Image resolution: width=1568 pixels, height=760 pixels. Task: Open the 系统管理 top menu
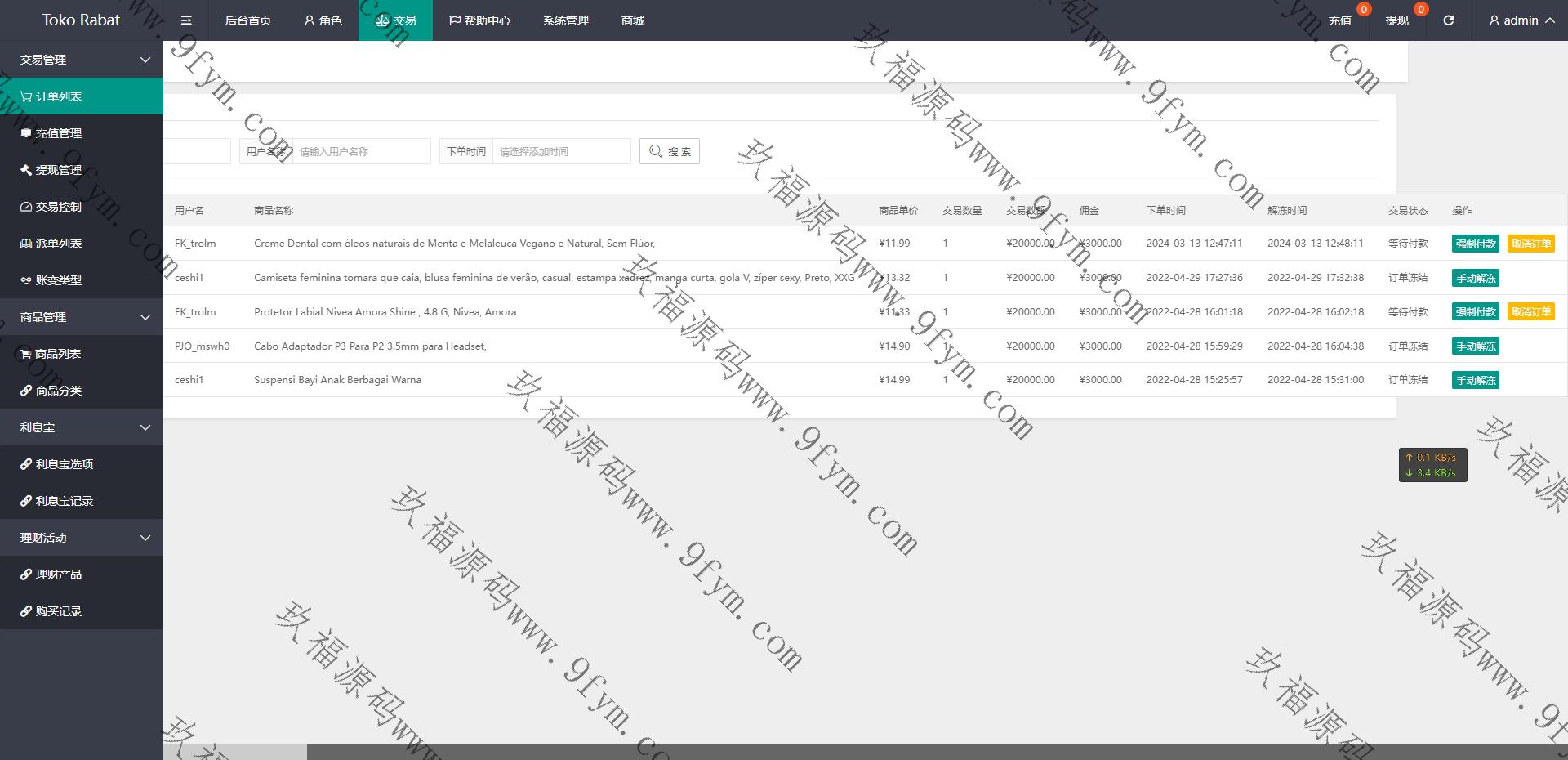565,20
